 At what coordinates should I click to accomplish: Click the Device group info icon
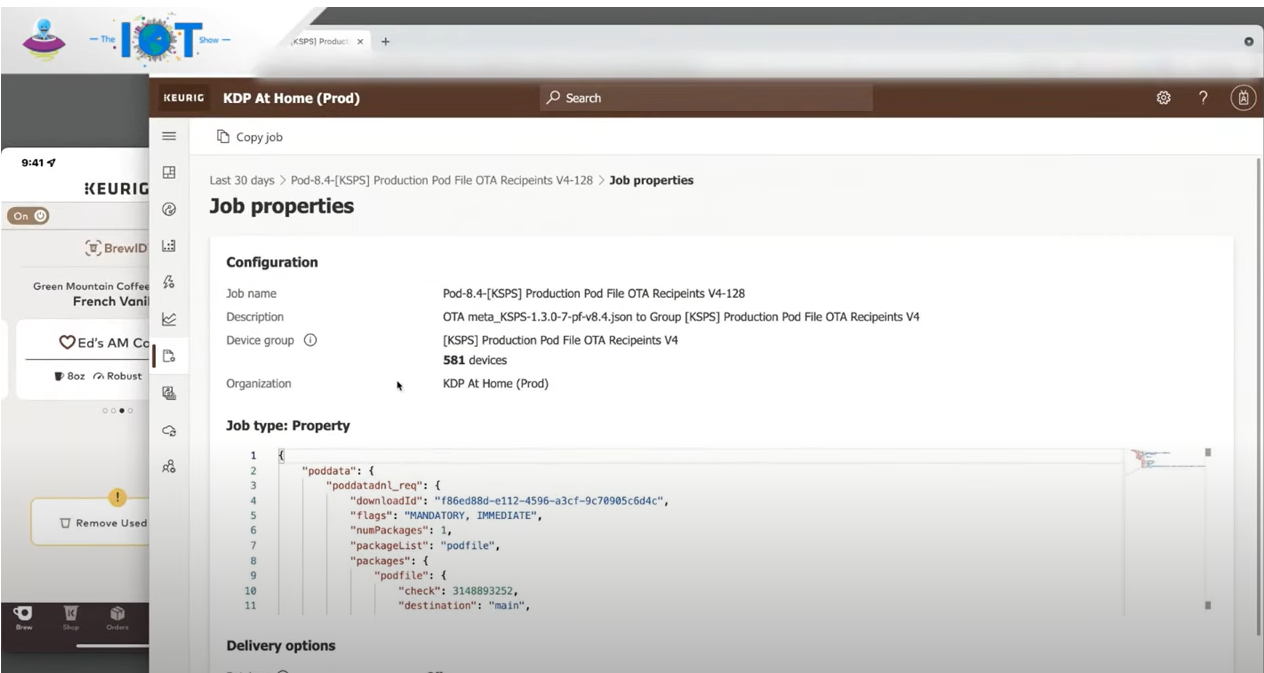pyautogui.click(x=310, y=340)
